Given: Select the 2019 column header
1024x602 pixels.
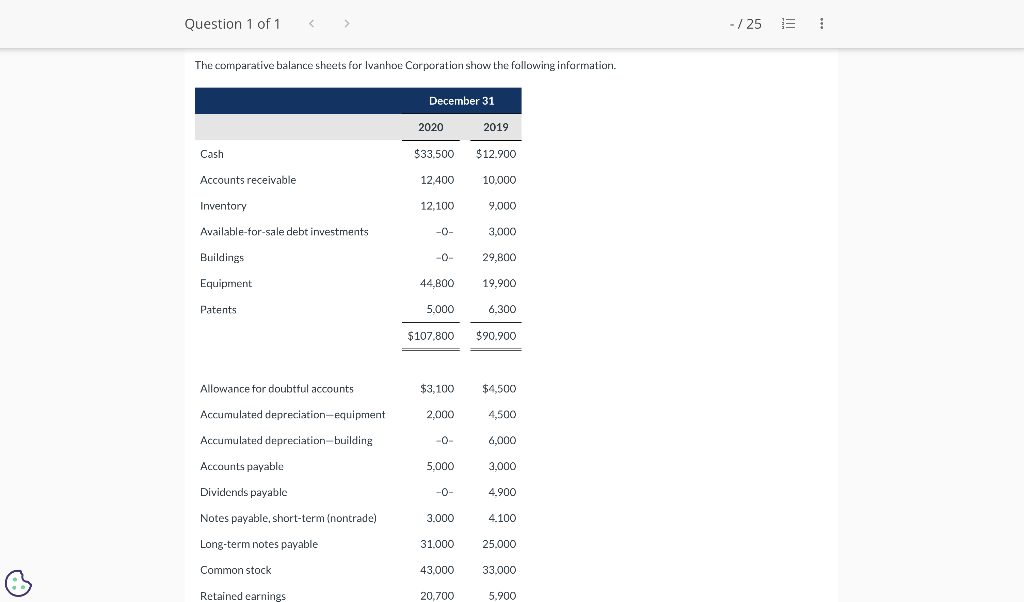Looking at the screenshot, I should (495, 127).
